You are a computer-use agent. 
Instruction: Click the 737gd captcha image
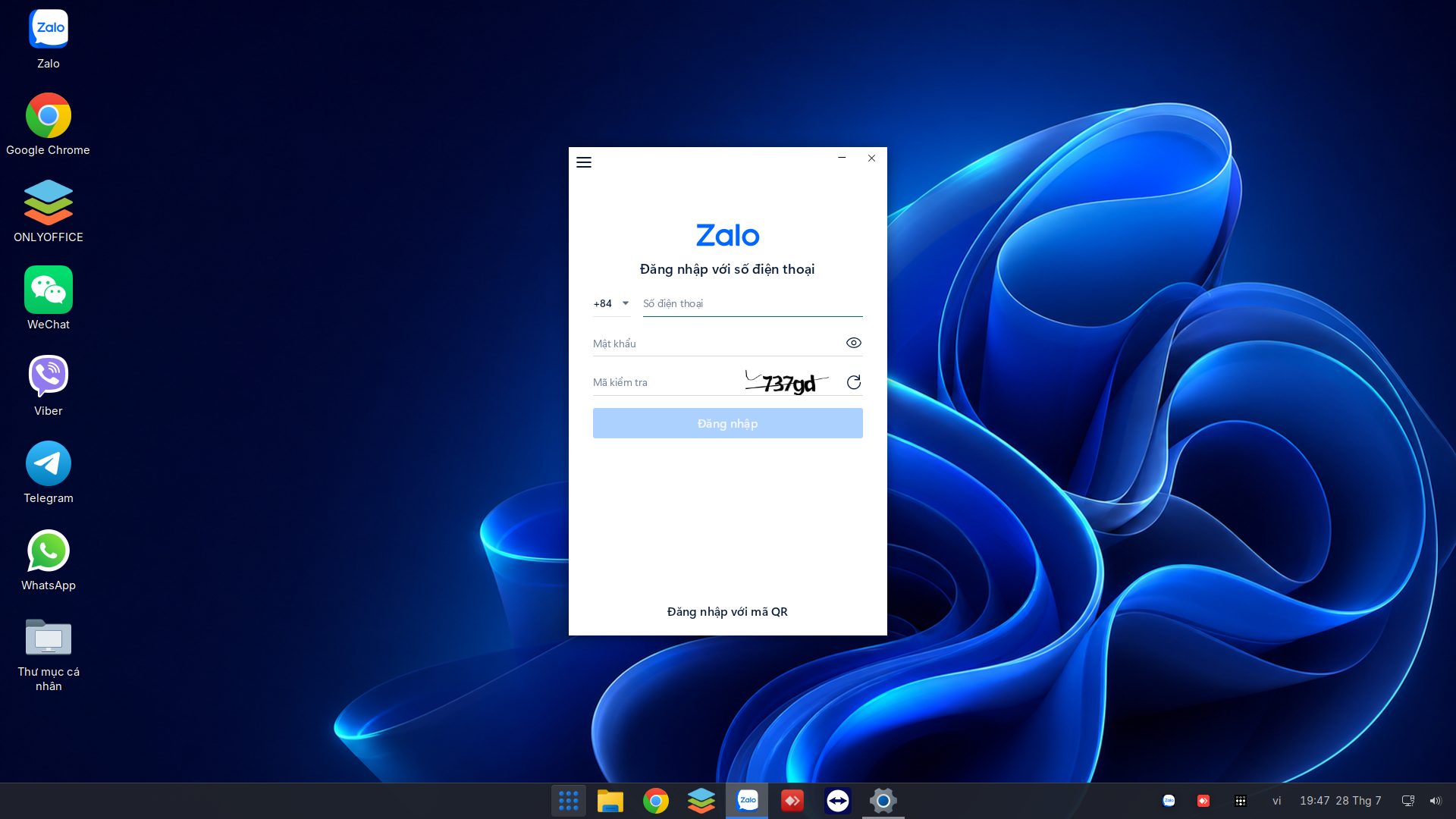787,382
